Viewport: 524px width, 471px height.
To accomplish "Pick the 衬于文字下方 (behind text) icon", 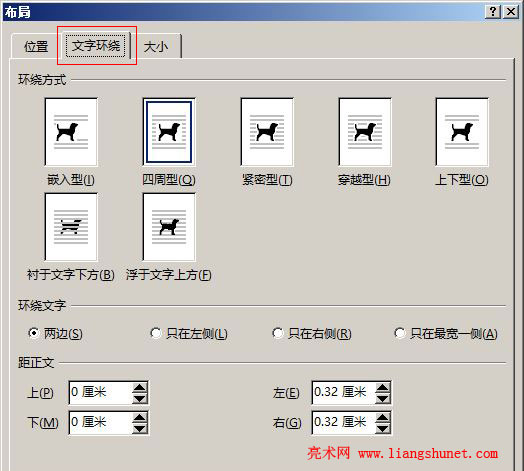I will 71,227.
